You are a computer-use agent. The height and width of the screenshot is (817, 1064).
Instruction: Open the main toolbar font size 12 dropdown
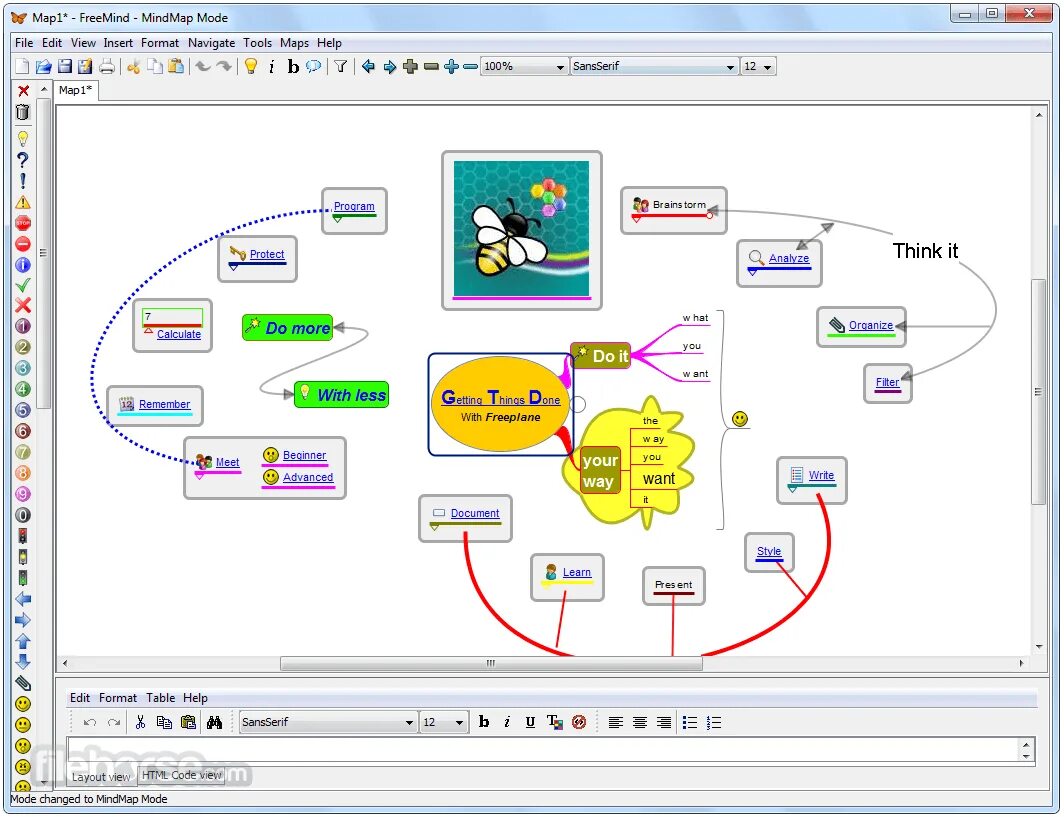click(767, 67)
